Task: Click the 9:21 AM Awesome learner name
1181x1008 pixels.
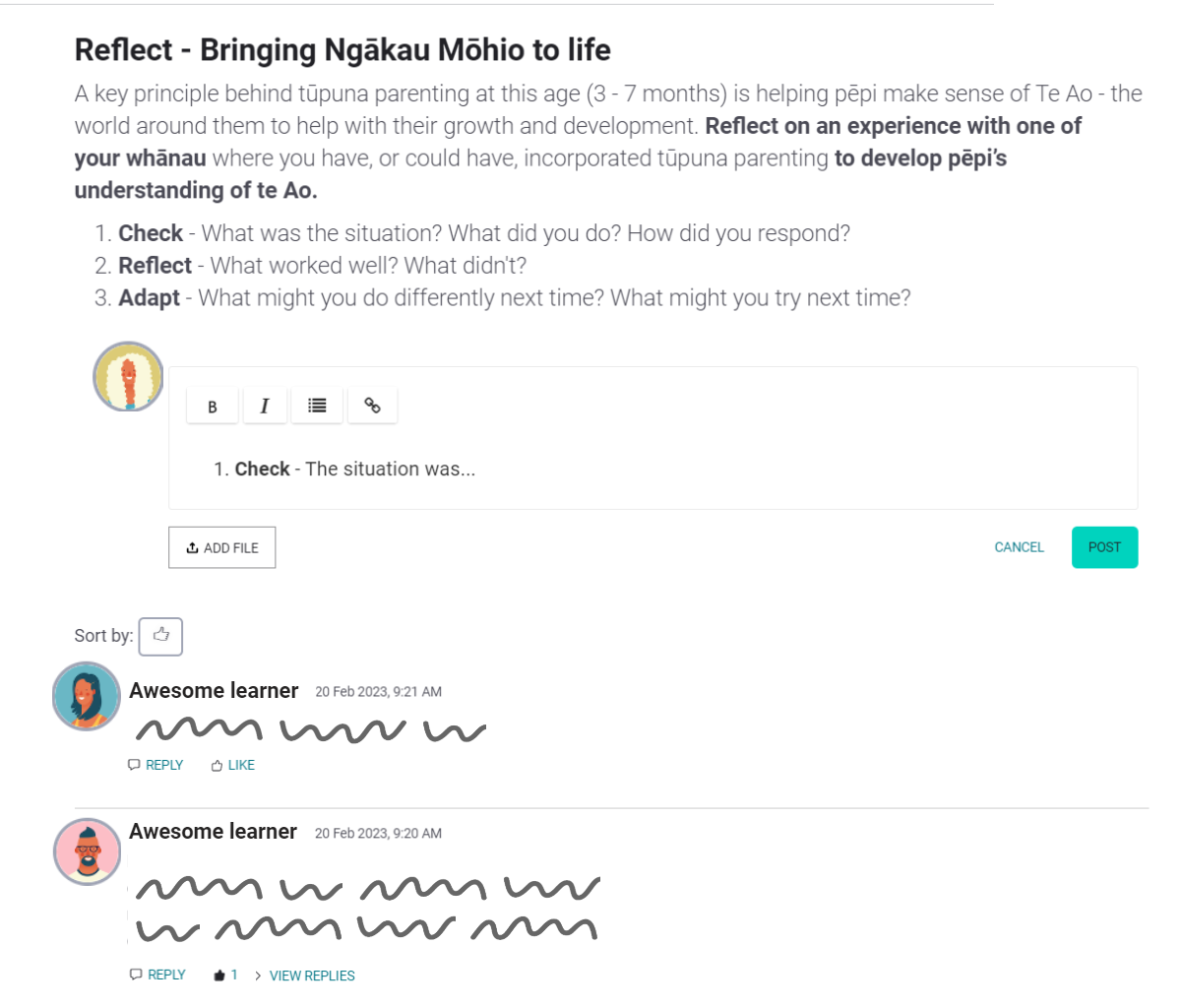Action: point(214,691)
